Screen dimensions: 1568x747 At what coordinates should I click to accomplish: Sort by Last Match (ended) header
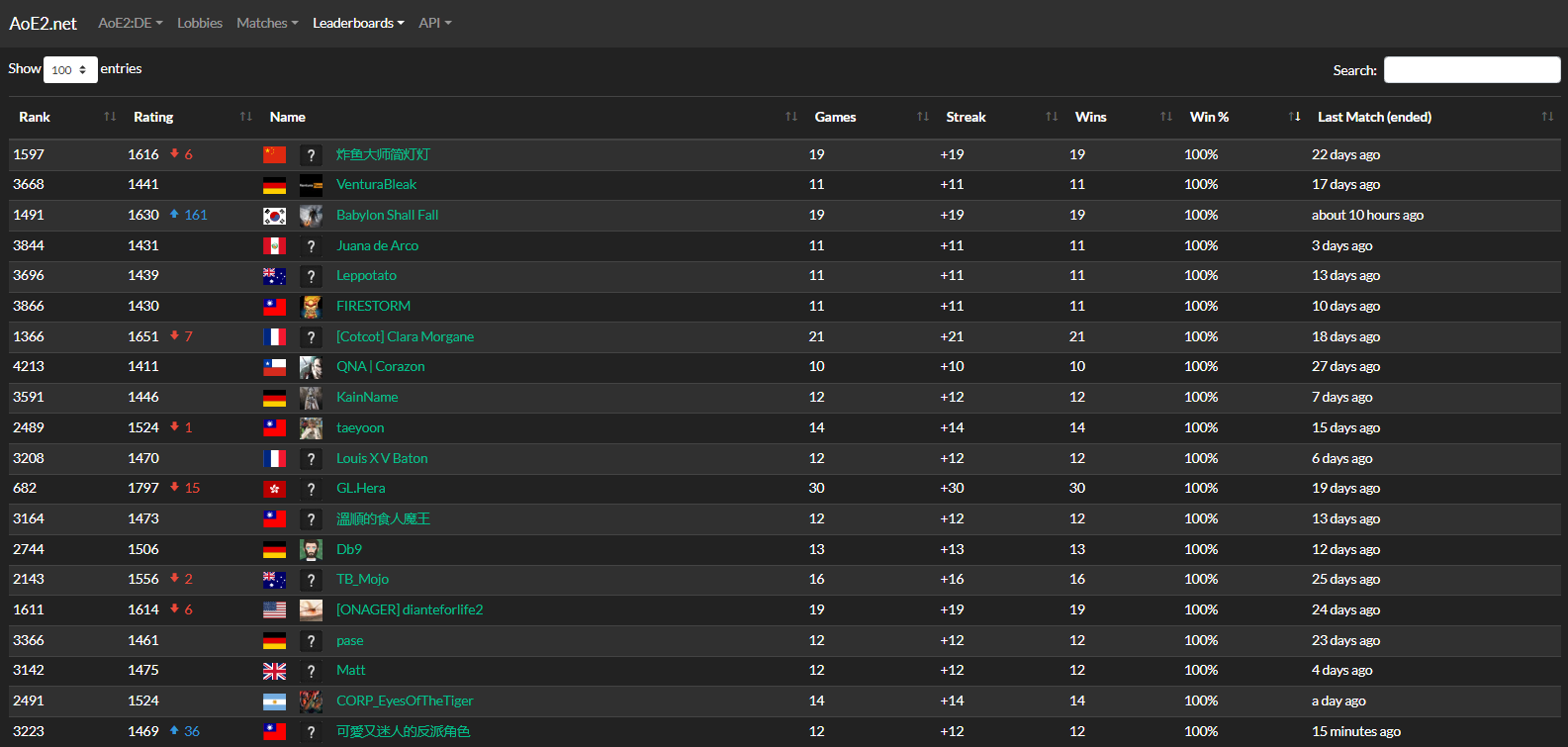point(1374,117)
